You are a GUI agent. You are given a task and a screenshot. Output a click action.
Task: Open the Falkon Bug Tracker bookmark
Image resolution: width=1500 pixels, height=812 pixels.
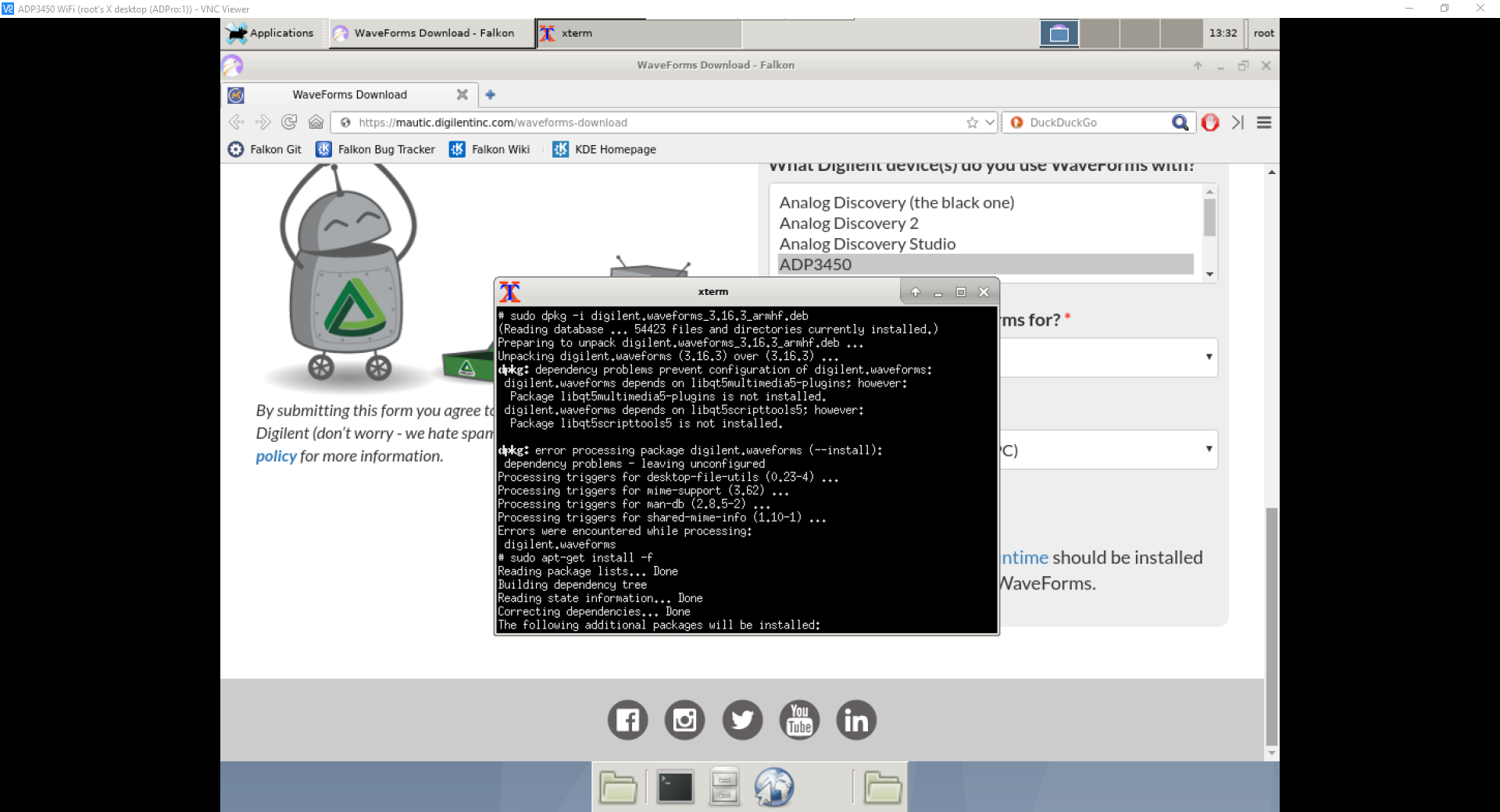pos(375,149)
